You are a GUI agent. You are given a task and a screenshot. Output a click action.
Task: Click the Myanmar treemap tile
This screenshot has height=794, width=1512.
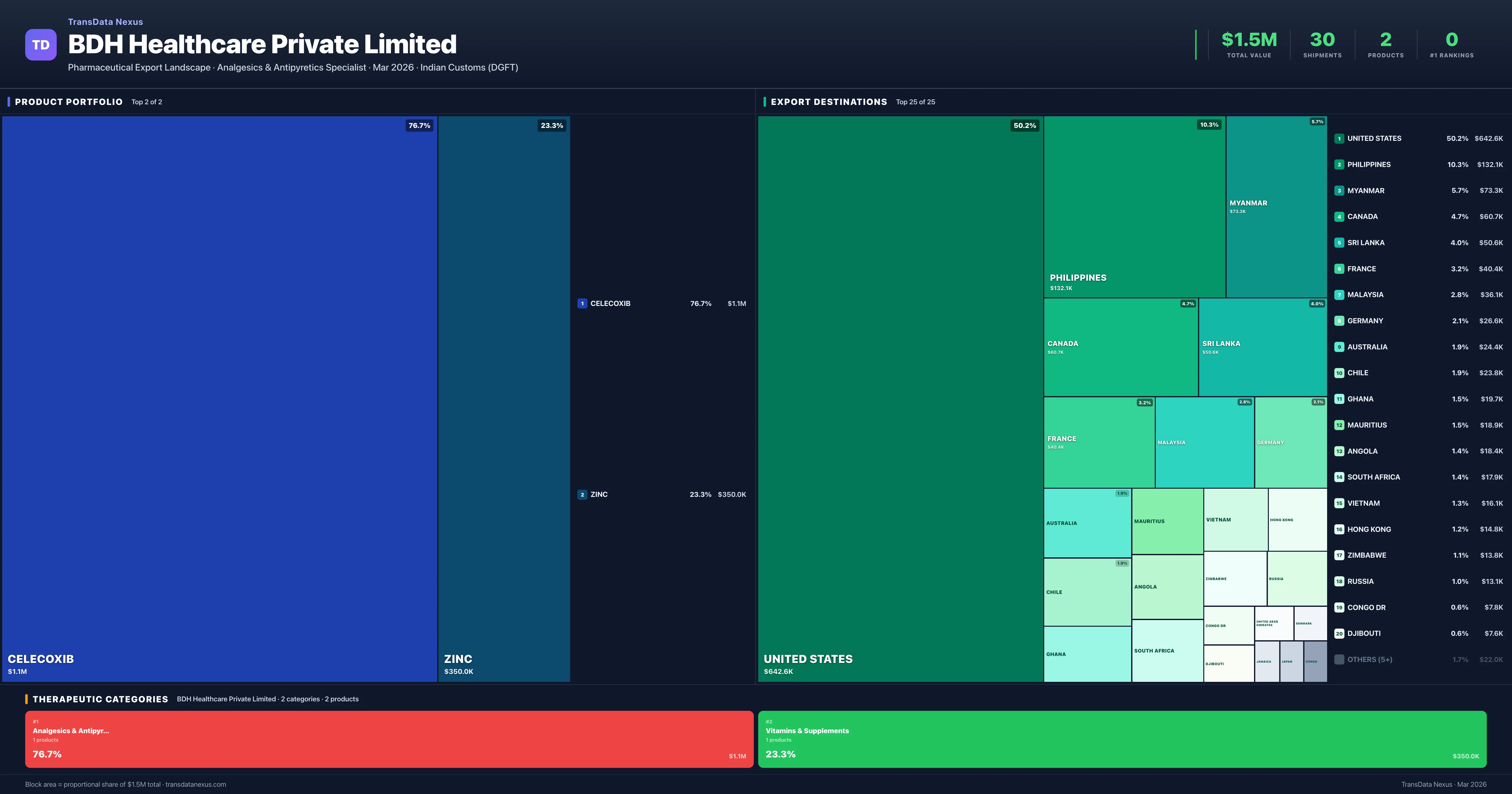pyautogui.click(x=1276, y=207)
